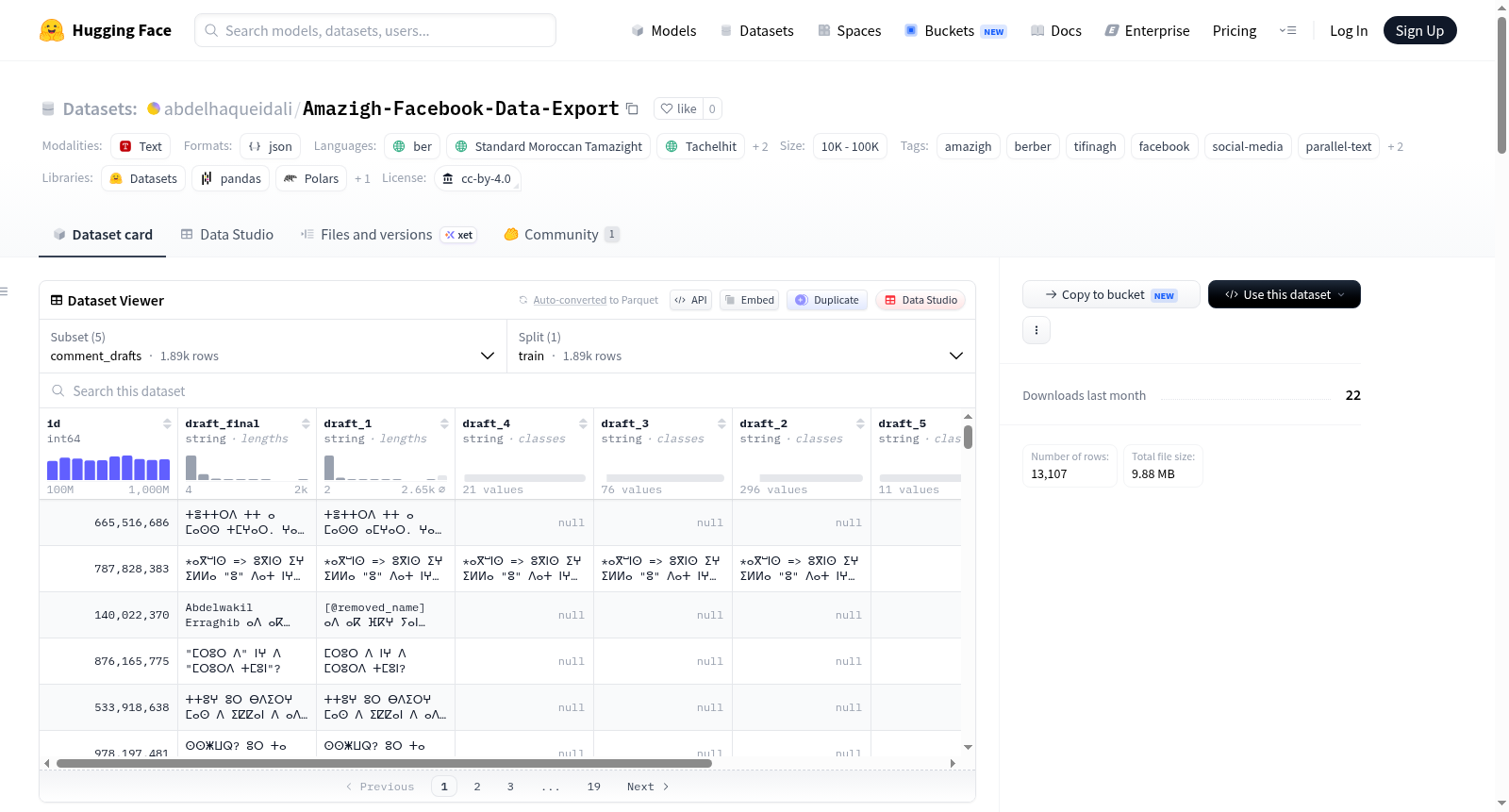Toggle the left sidebar table-of-contents icon
The height and width of the screenshot is (812, 1509).
[x=4, y=291]
